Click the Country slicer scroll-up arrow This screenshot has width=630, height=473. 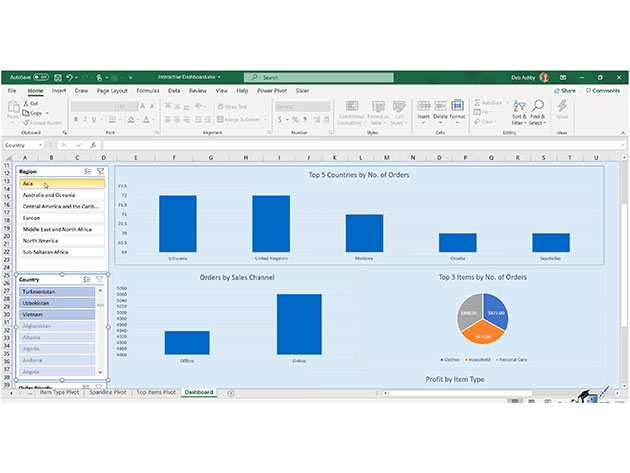100,290
